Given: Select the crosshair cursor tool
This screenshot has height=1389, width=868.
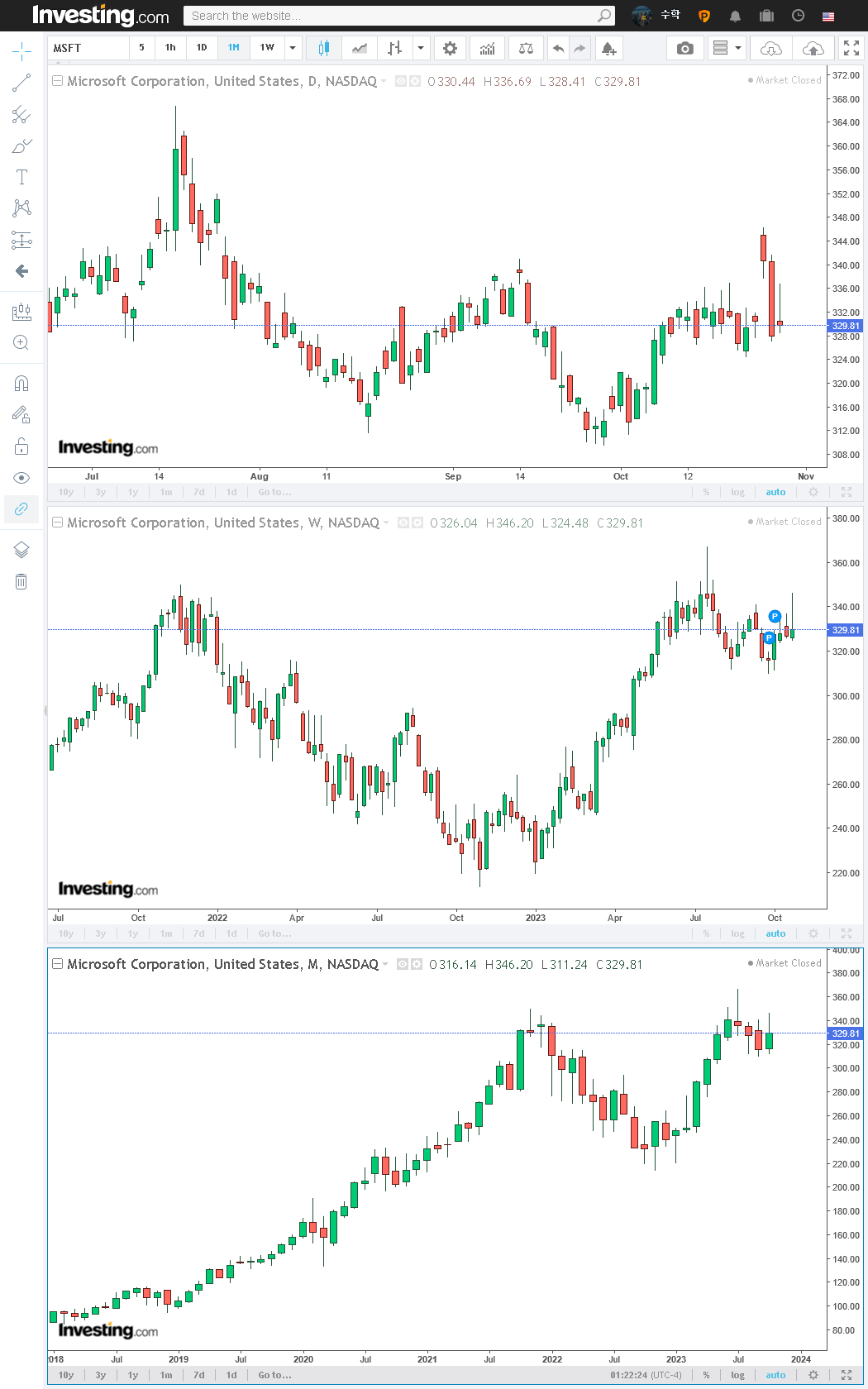Looking at the screenshot, I should 21,52.
